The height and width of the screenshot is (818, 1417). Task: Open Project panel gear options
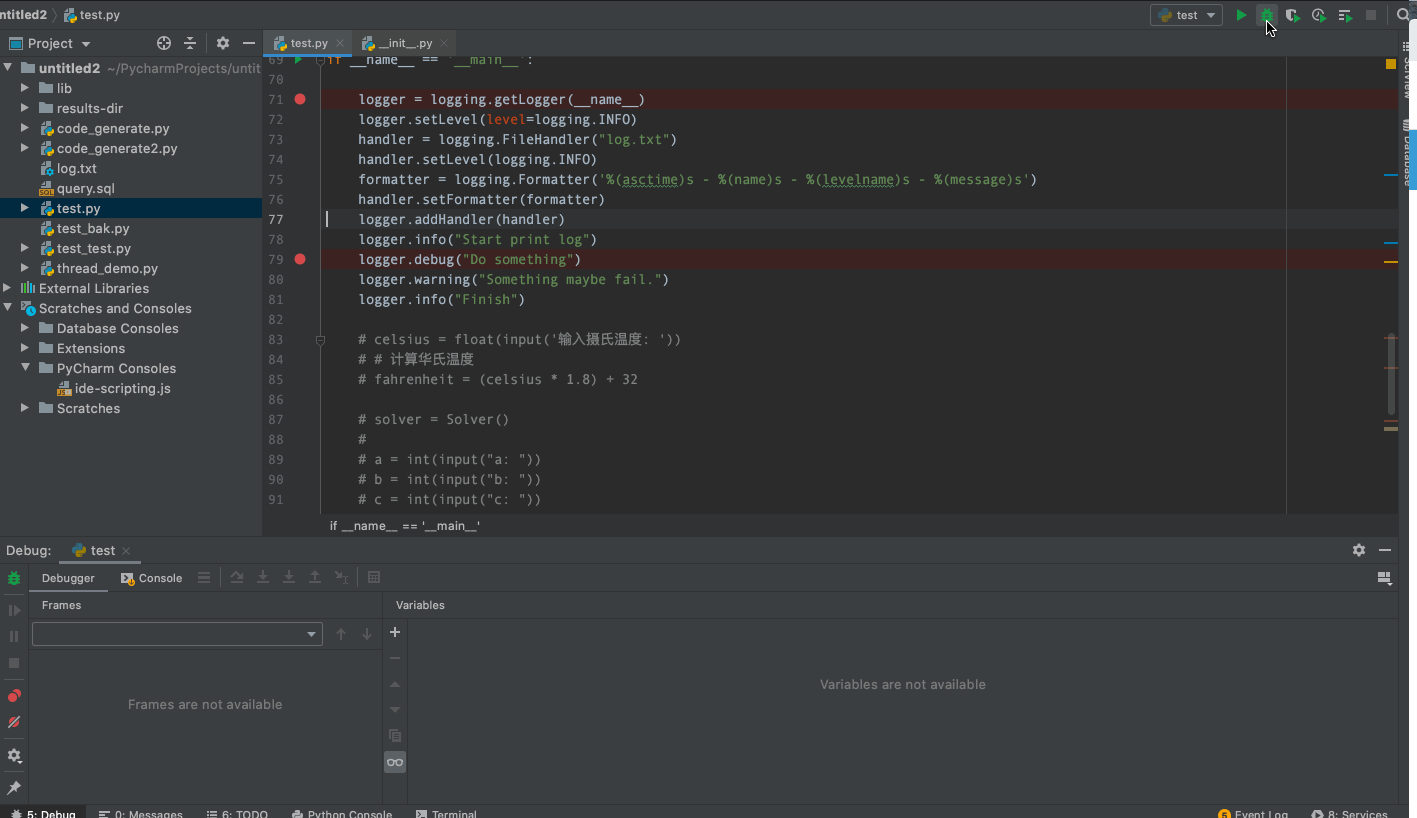223,43
